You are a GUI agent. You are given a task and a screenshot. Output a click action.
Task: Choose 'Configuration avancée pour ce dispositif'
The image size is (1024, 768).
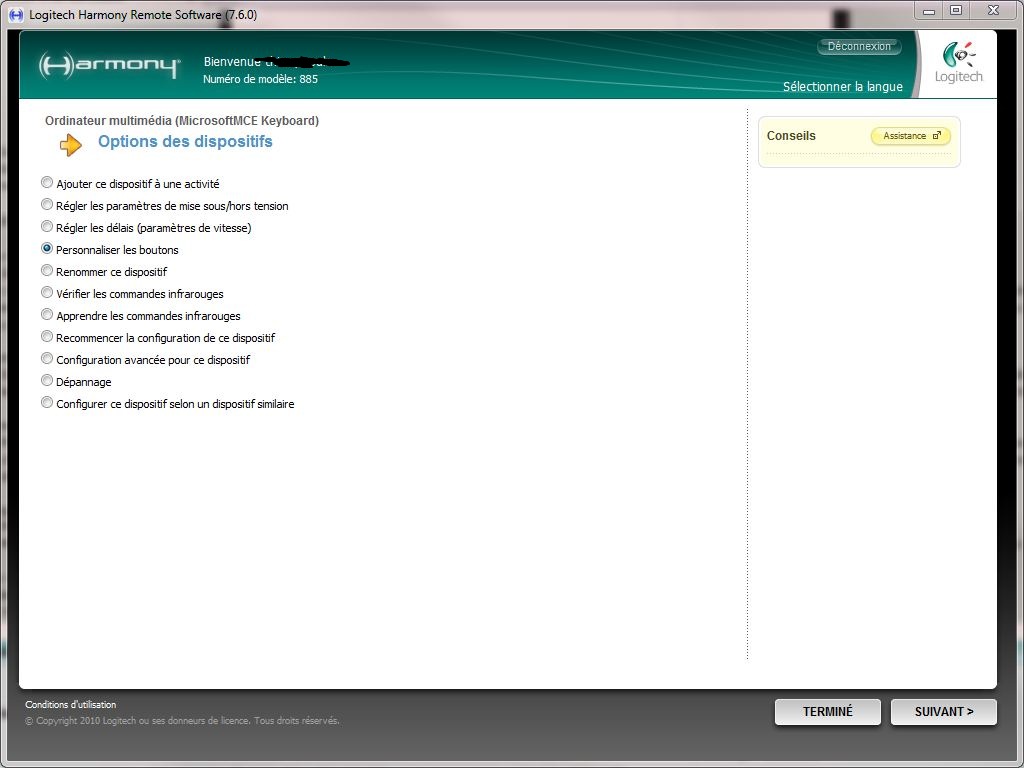point(47,359)
